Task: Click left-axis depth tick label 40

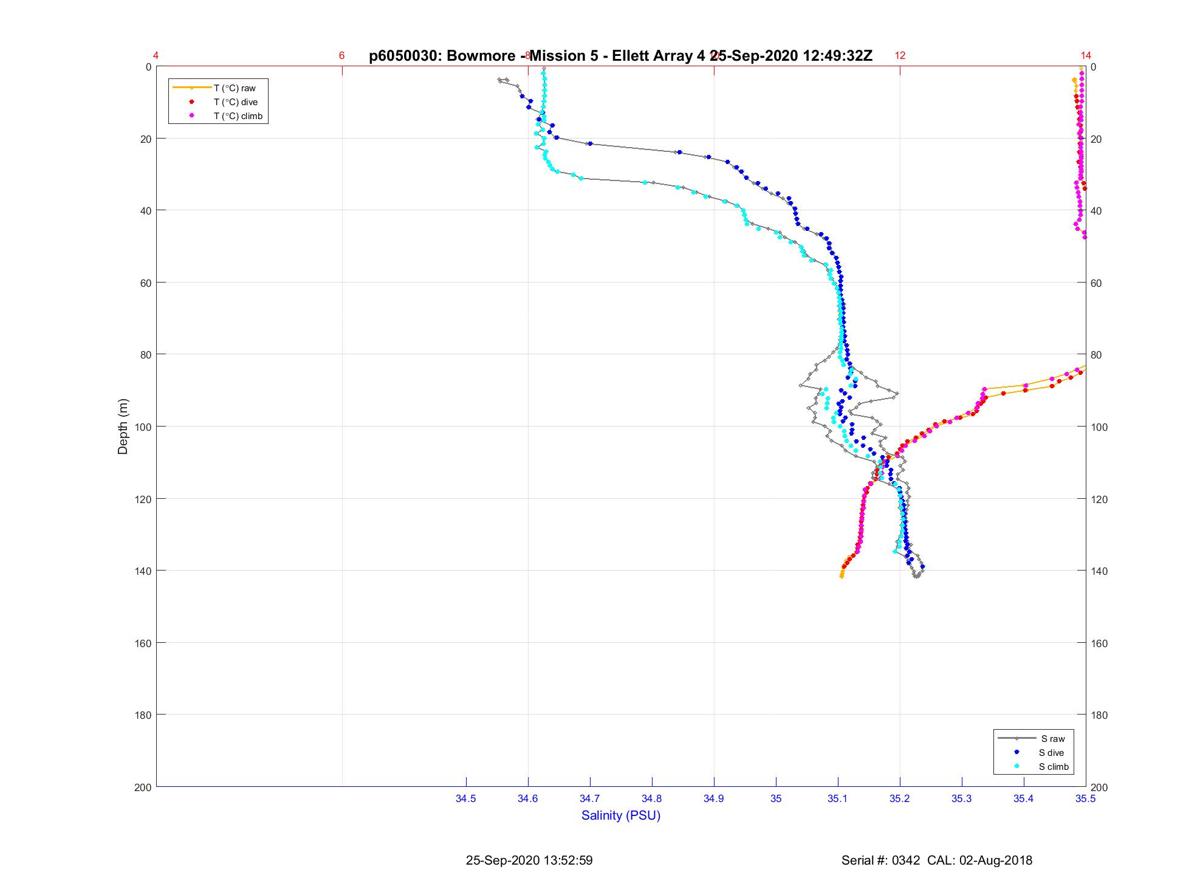Action: (x=146, y=211)
